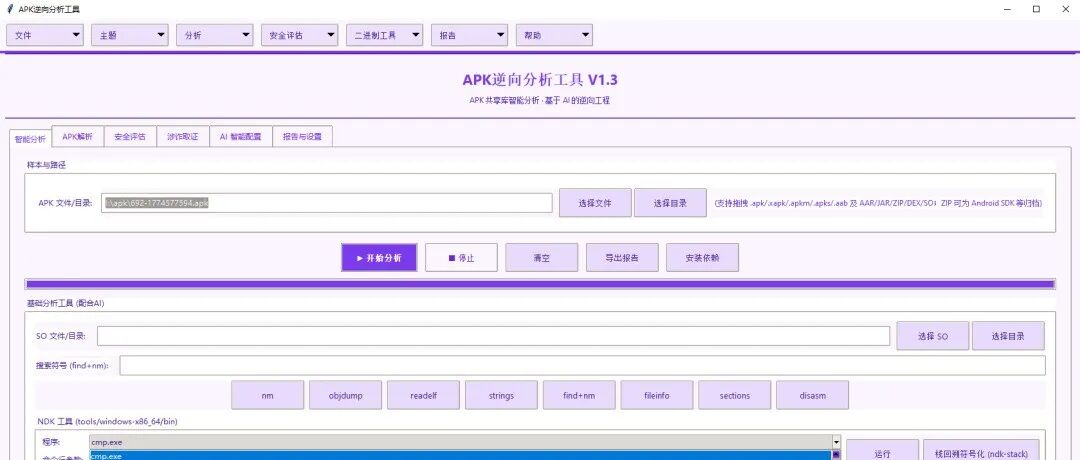The height and width of the screenshot is (460, 1080).
Task: Click the 导出报告 button
Action: click(623, 258)
